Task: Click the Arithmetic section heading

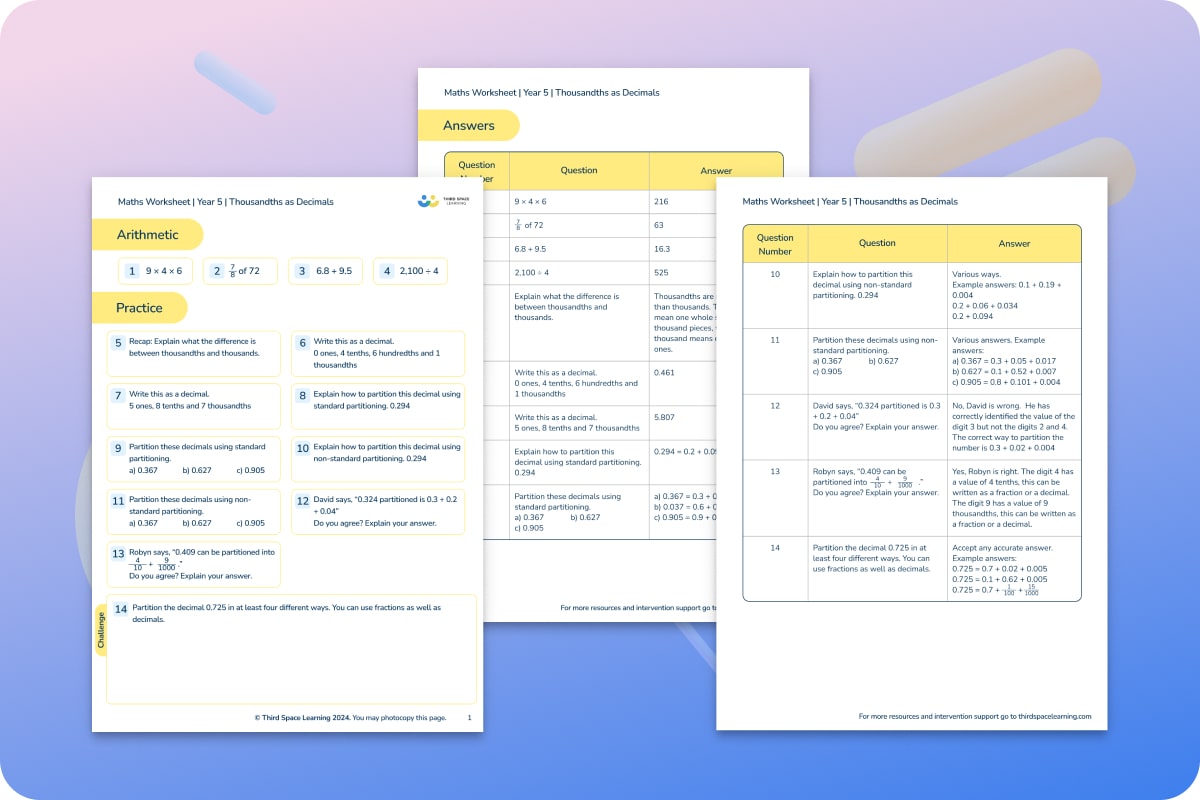Action: [147, 235]
